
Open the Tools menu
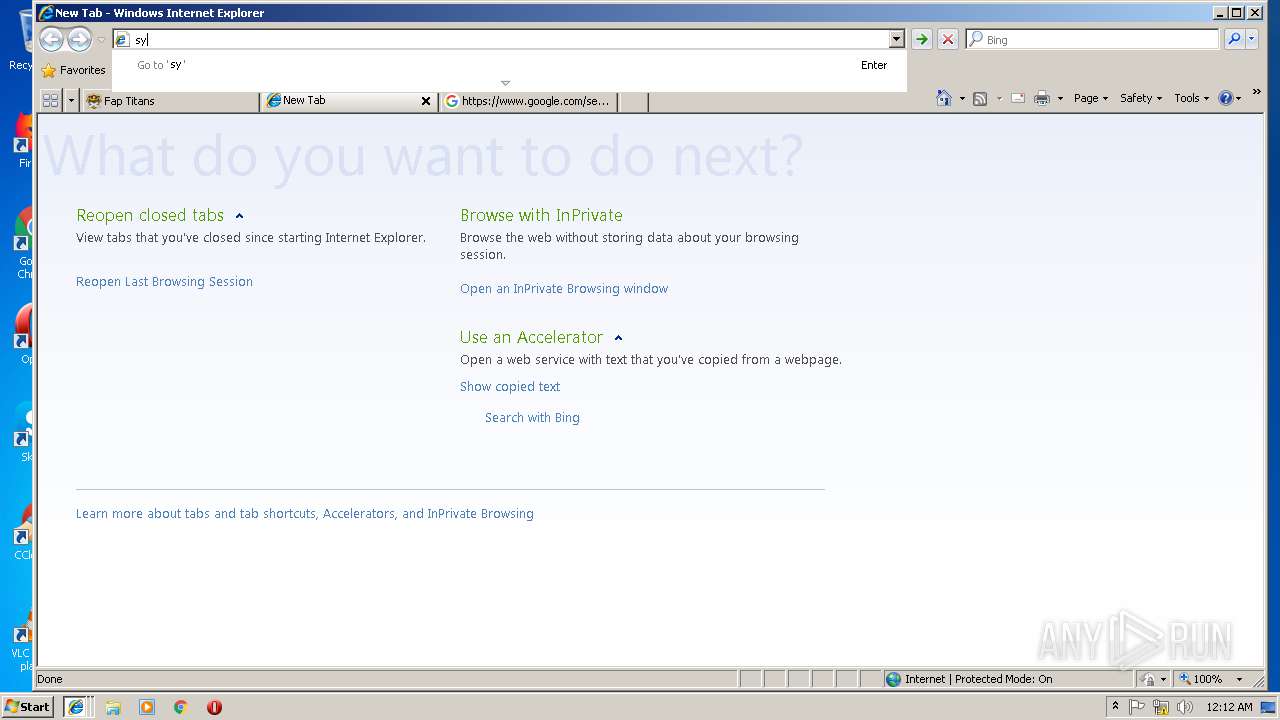(x=1191, y=98)
